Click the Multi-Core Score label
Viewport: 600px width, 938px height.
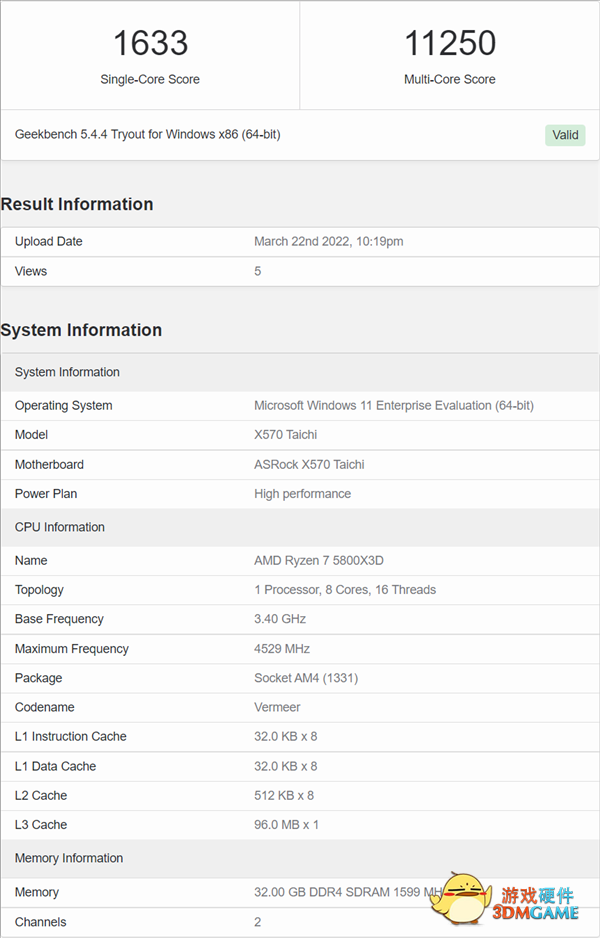(450, 79)
